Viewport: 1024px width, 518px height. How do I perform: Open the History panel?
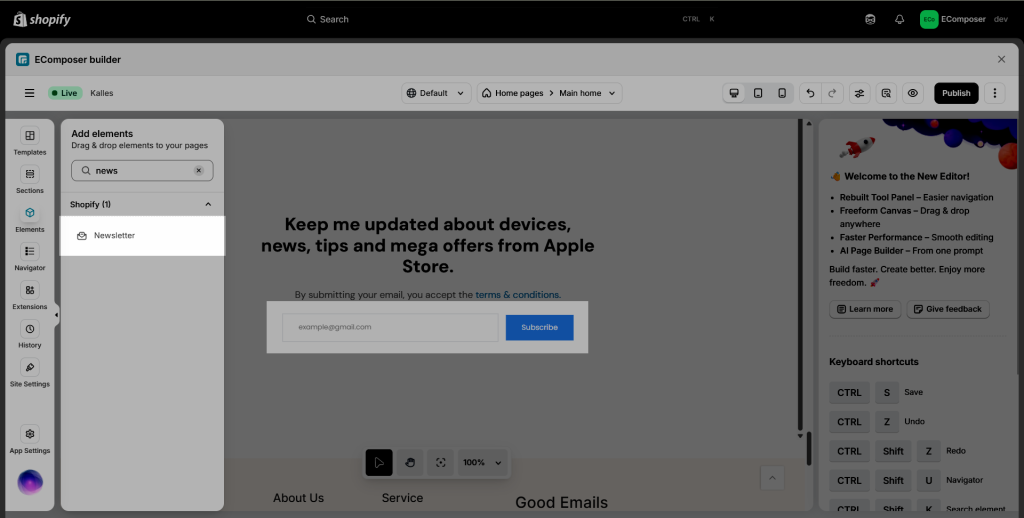click(x=30, y=334)
